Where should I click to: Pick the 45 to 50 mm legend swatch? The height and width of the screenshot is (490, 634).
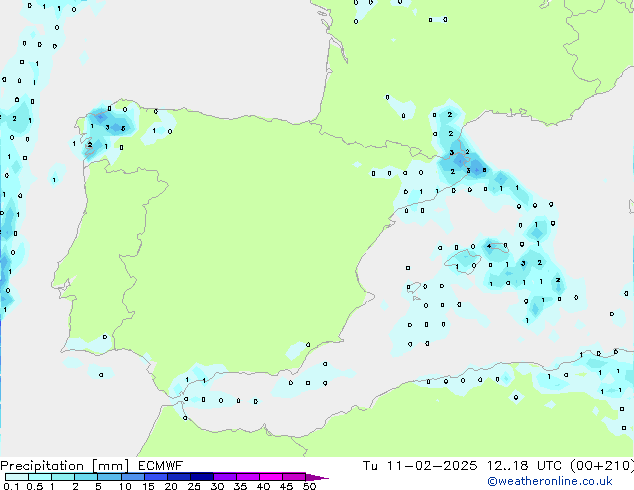tap(294, 477)
